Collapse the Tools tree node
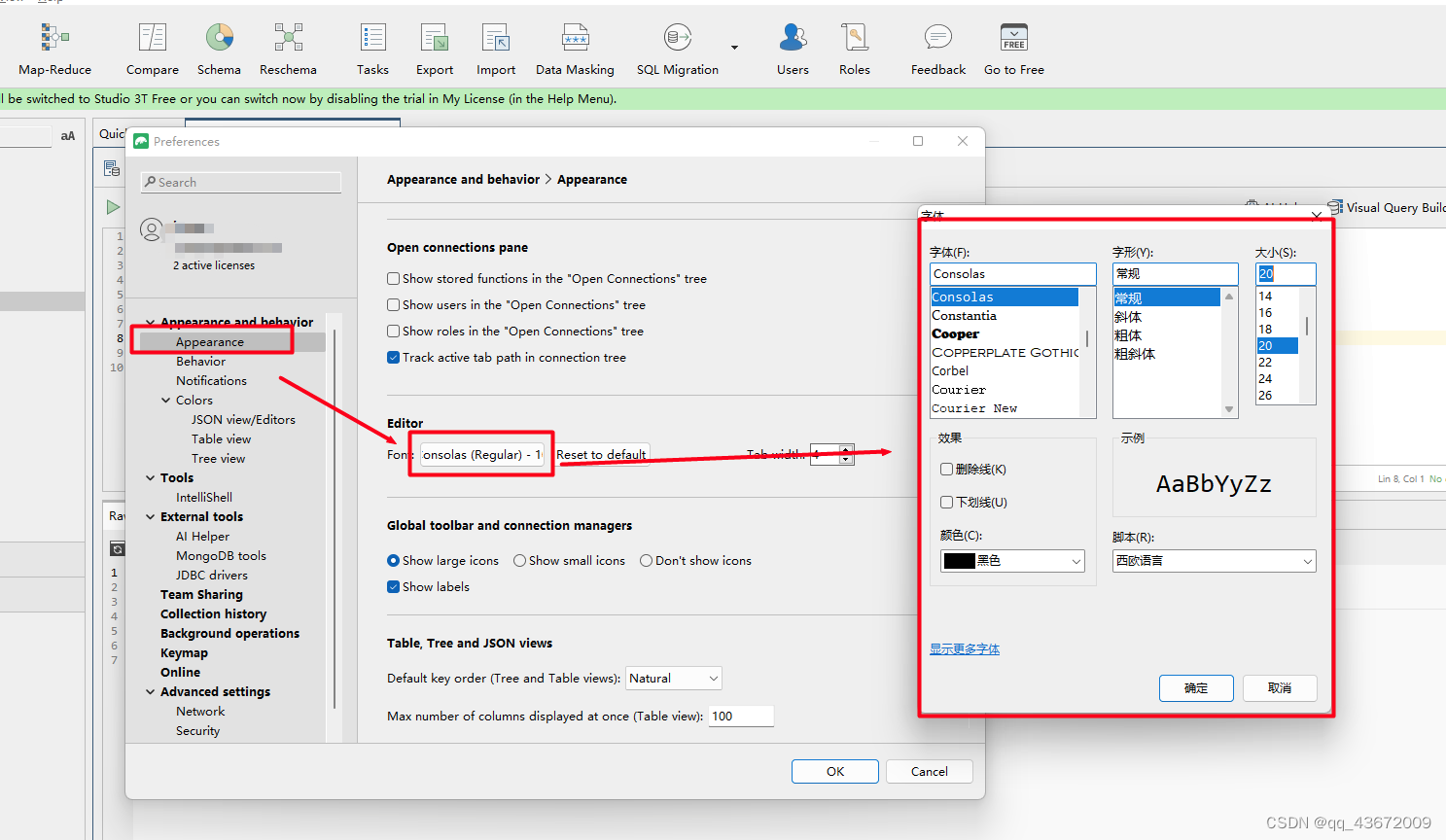The height and width of the screenshot is (840, 1446). tap(151, 478)
